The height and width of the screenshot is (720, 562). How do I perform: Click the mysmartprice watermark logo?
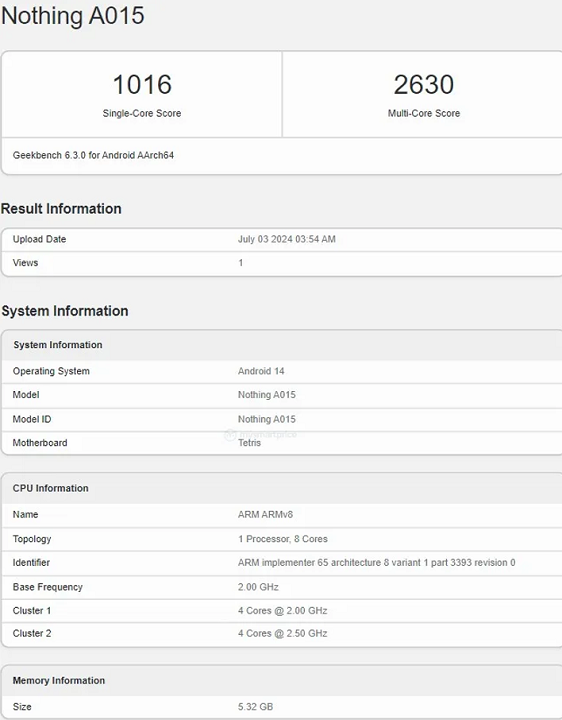click(x=260, y=434)
